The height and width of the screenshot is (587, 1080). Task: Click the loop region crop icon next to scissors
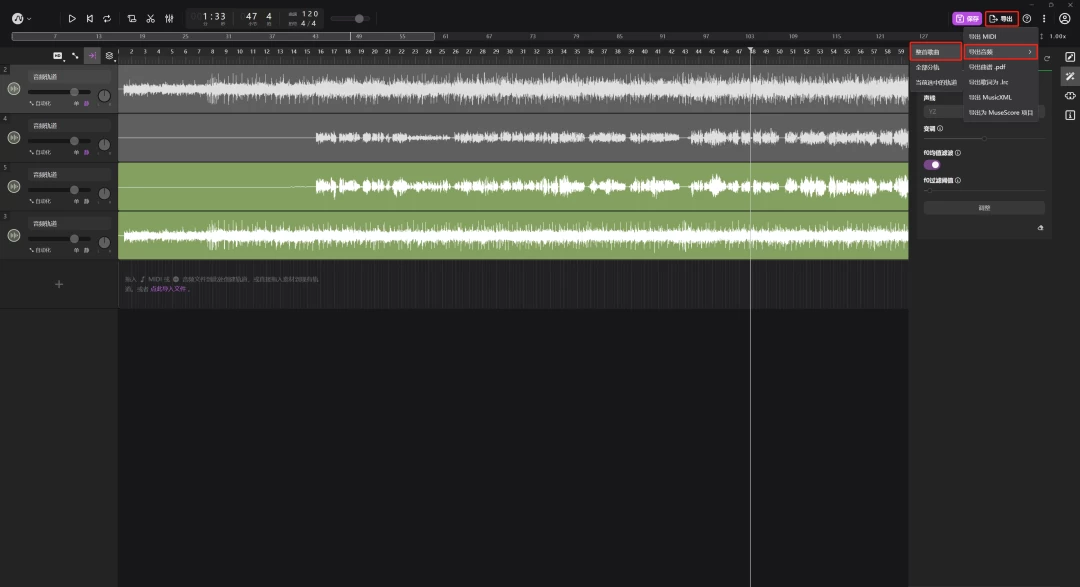click(132, 19)
